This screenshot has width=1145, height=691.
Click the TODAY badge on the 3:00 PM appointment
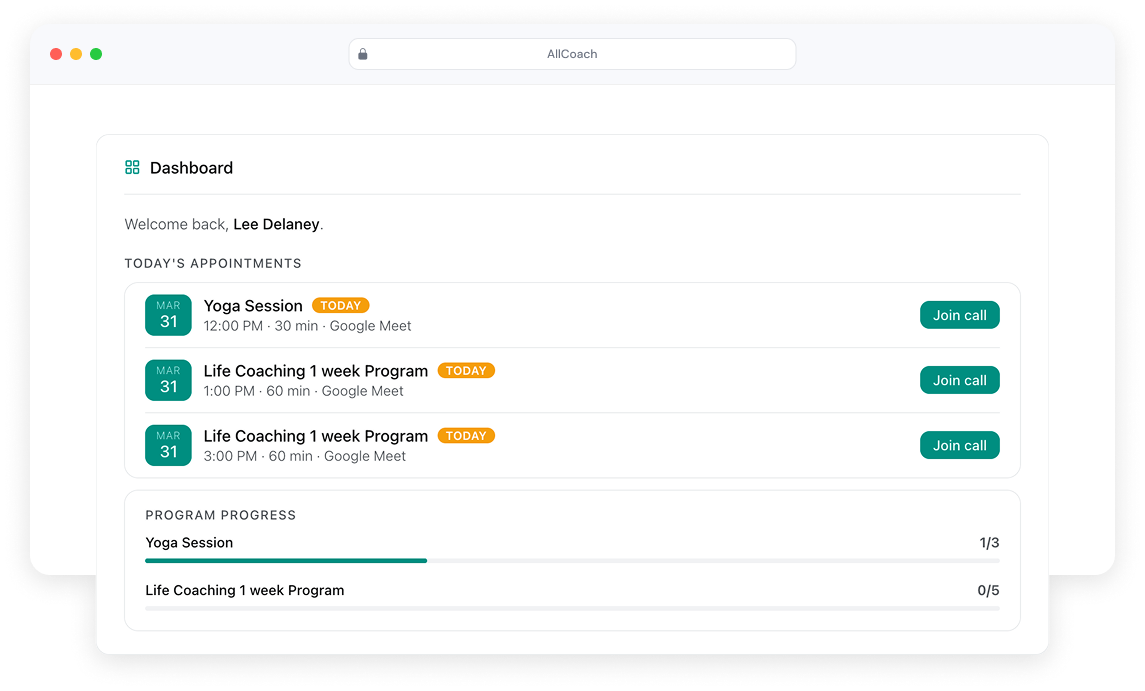[x=466, y=436]
